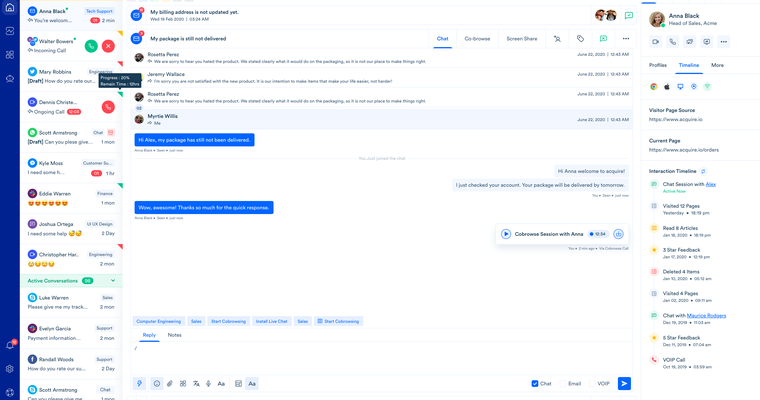Switch to the Co-browse tab
760x400 pixels.
pyautogui.click(x=477, y=39)
